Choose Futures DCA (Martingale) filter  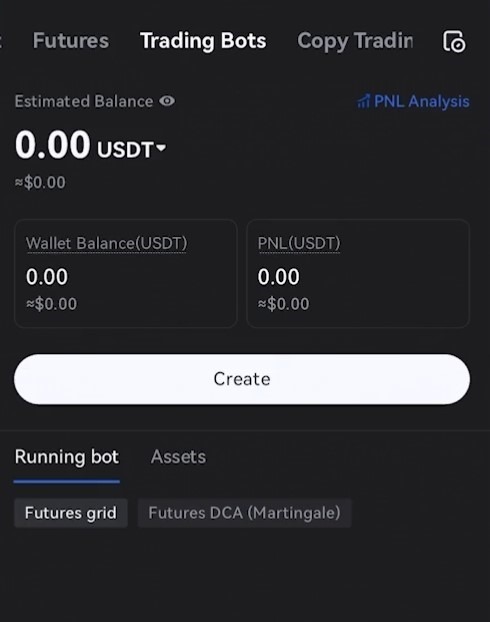tap(244, 513)
